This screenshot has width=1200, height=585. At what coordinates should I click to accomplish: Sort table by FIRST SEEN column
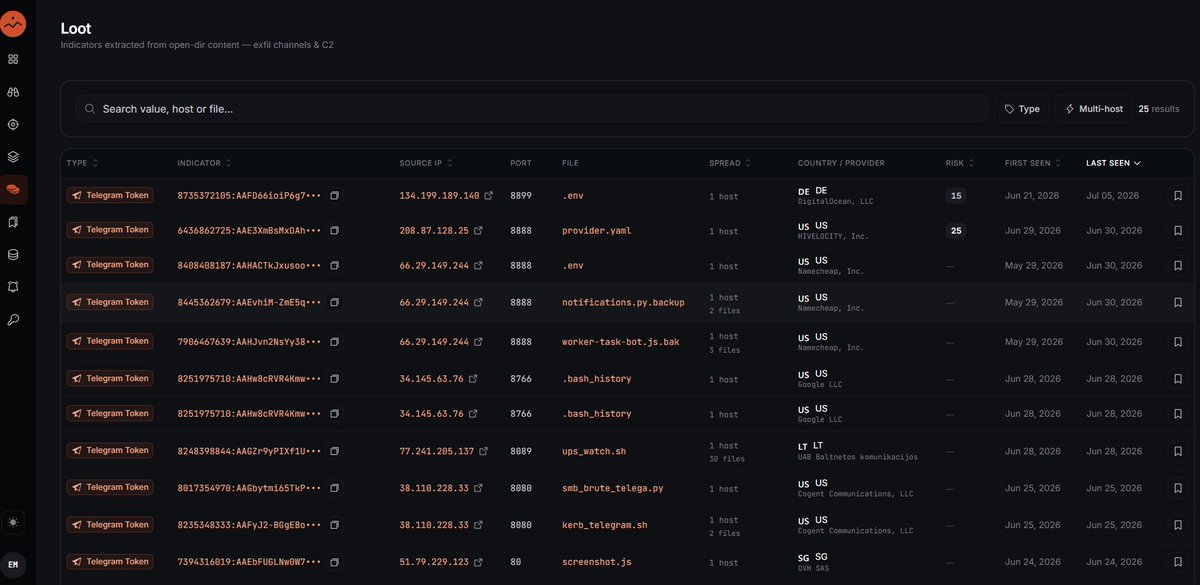pyautogui.click(x=1033, y=163)
